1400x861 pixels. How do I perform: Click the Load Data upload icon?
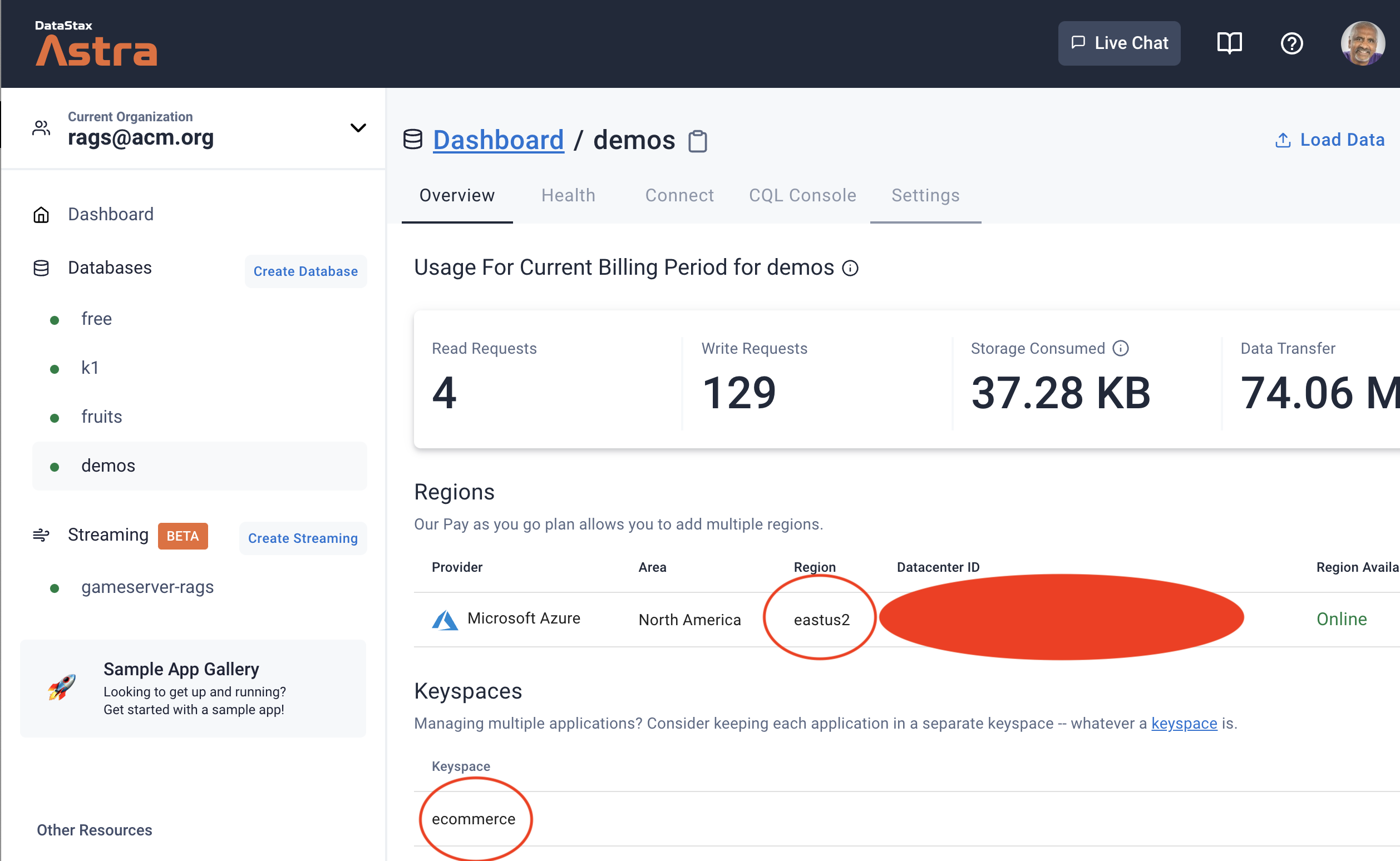1282,140
